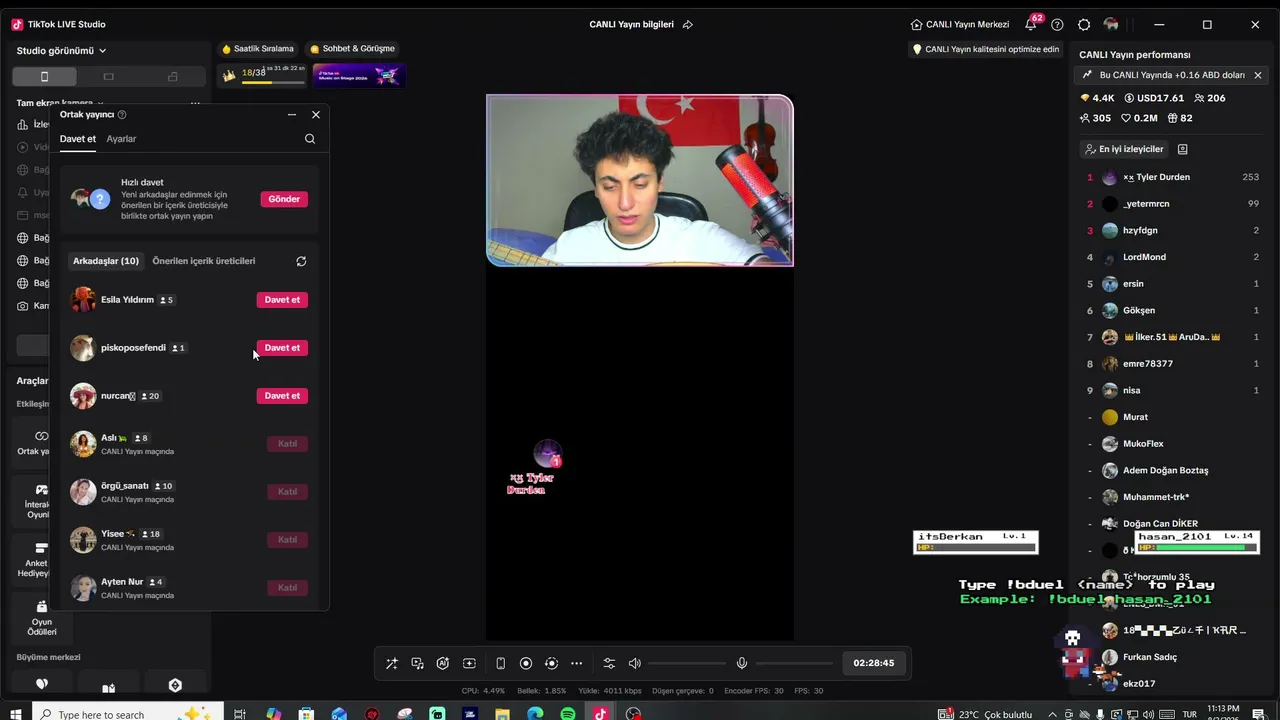The width and height of the screenshot is (1280, 720).
Task: Dismiss the +0.16 ABD doları notice
Action: pos(1258,75)
